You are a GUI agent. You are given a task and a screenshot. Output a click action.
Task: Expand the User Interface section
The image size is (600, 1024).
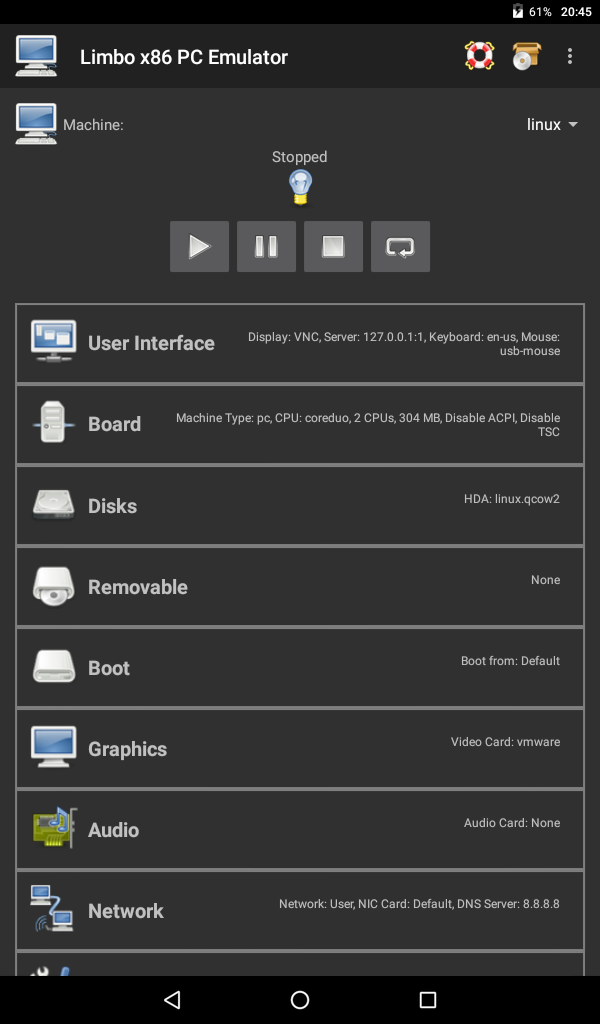pyautogui.click(x=300, y=344)
